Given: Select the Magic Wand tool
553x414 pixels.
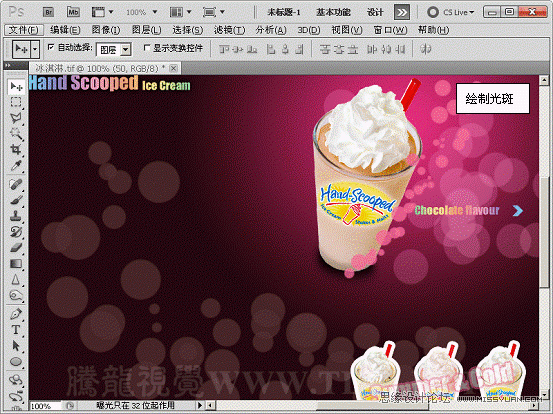Looking at the screenshot, I should click(16, 134).
